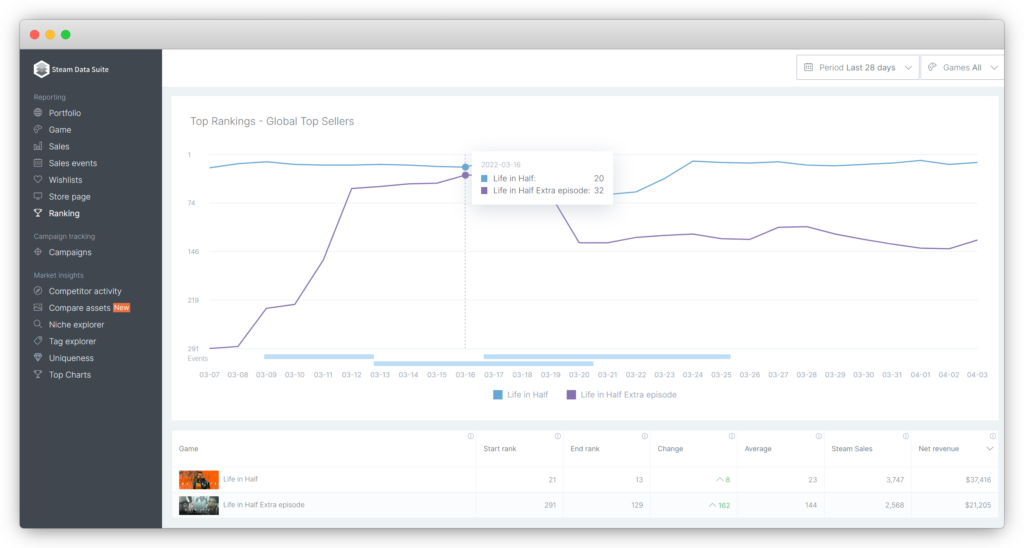Click the Game icon in the sidebar
This screenshot has width=1024, height=548.
point(38,129)
